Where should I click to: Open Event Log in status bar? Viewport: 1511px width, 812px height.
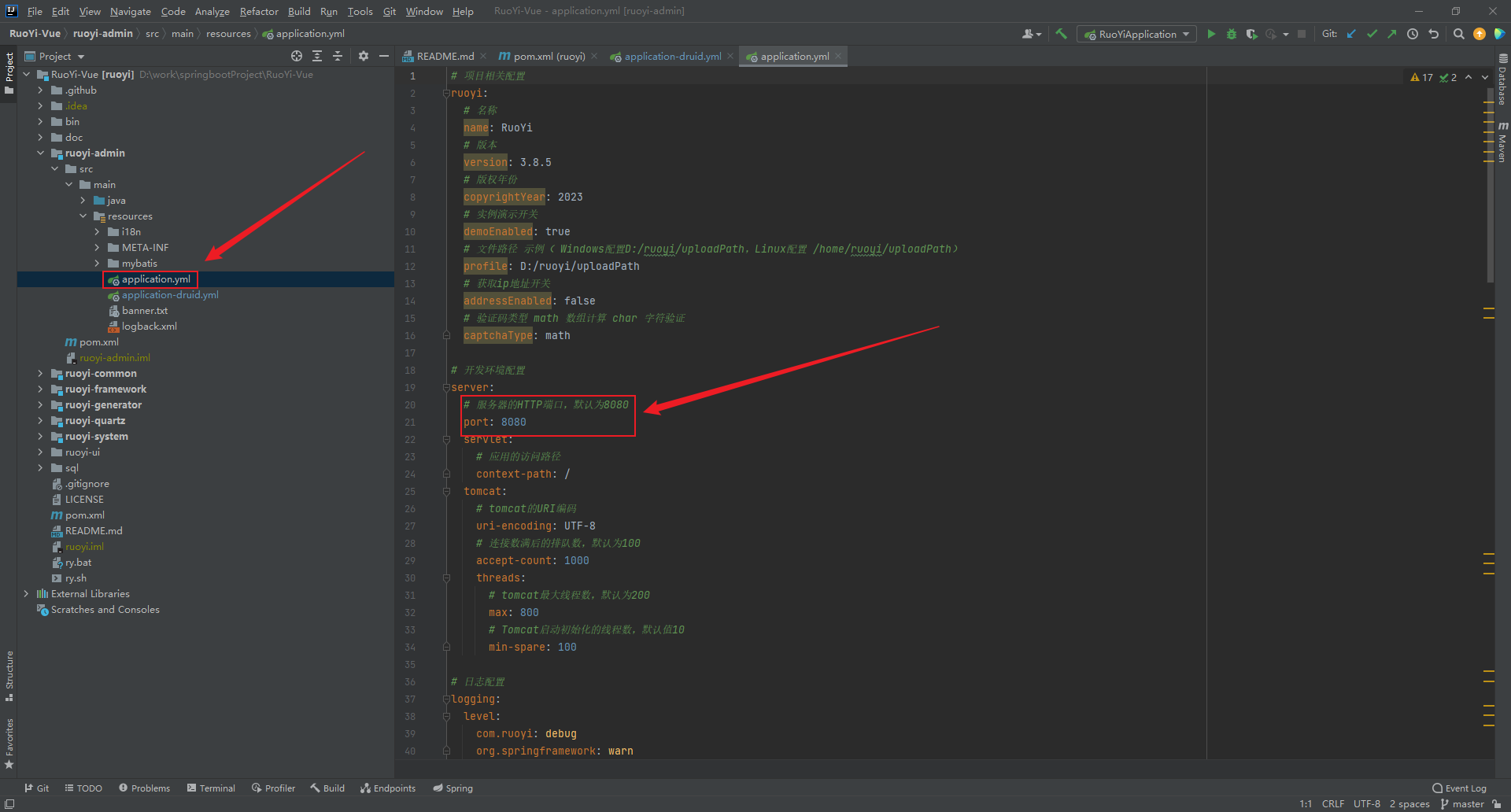point(1459,788)
